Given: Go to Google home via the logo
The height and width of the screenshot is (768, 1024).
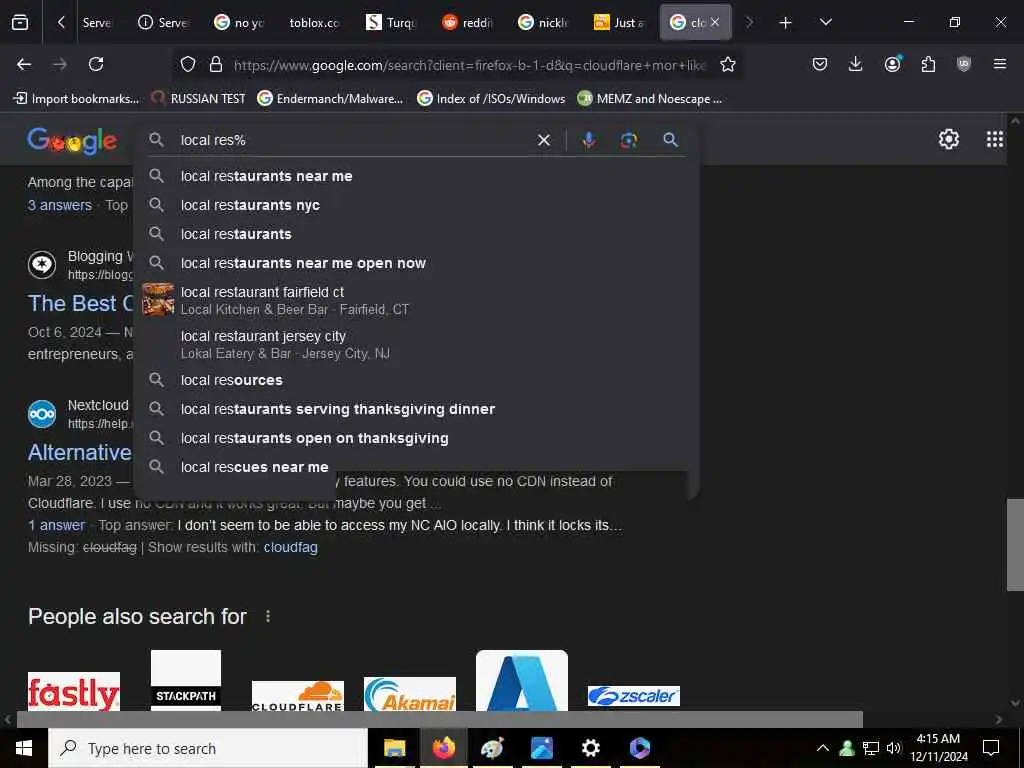Looking at the screenshot, I should pyautogui.click(x=72, y=140).
